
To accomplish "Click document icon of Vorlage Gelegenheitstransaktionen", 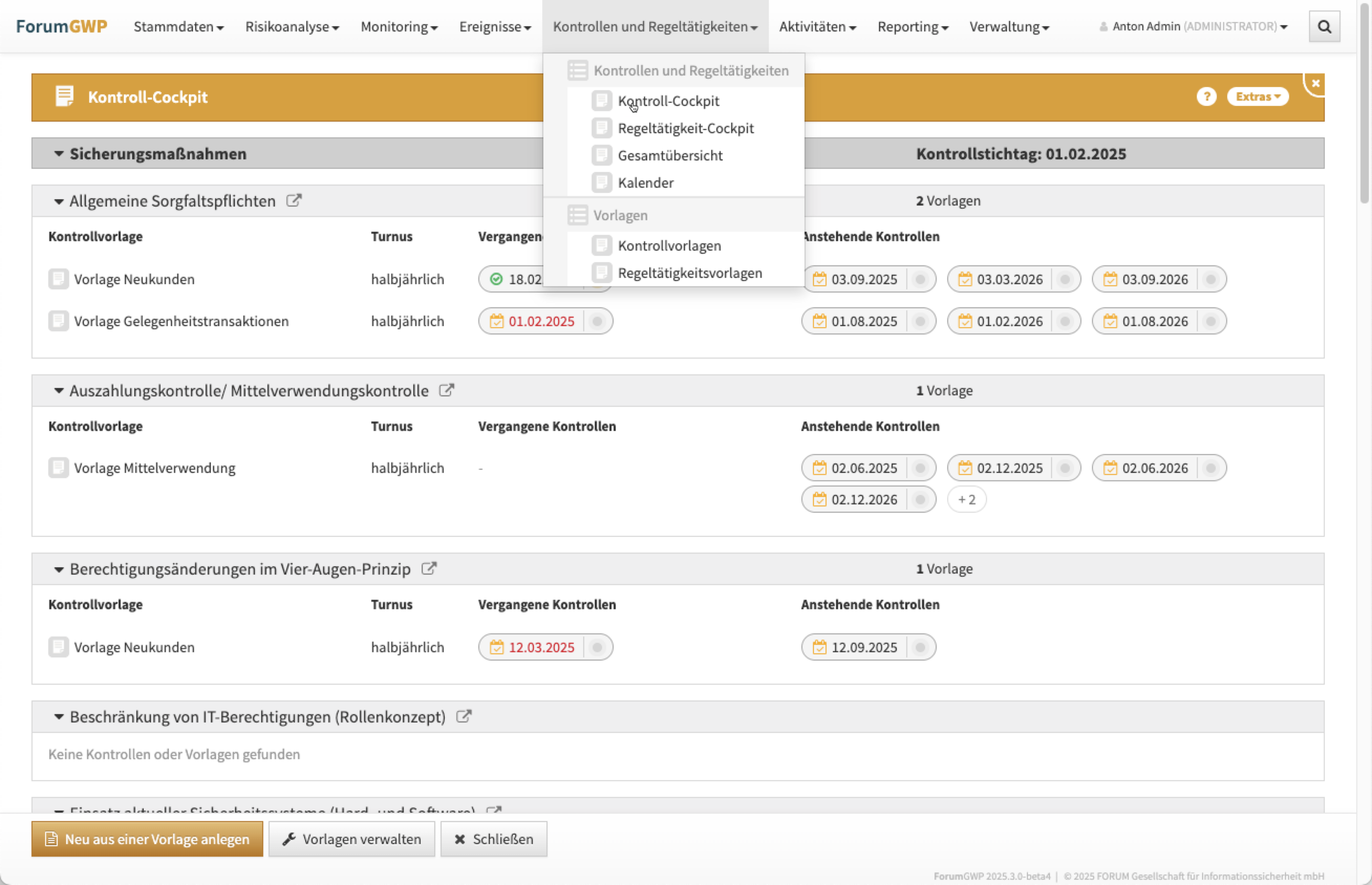I will tap(58, 321).
